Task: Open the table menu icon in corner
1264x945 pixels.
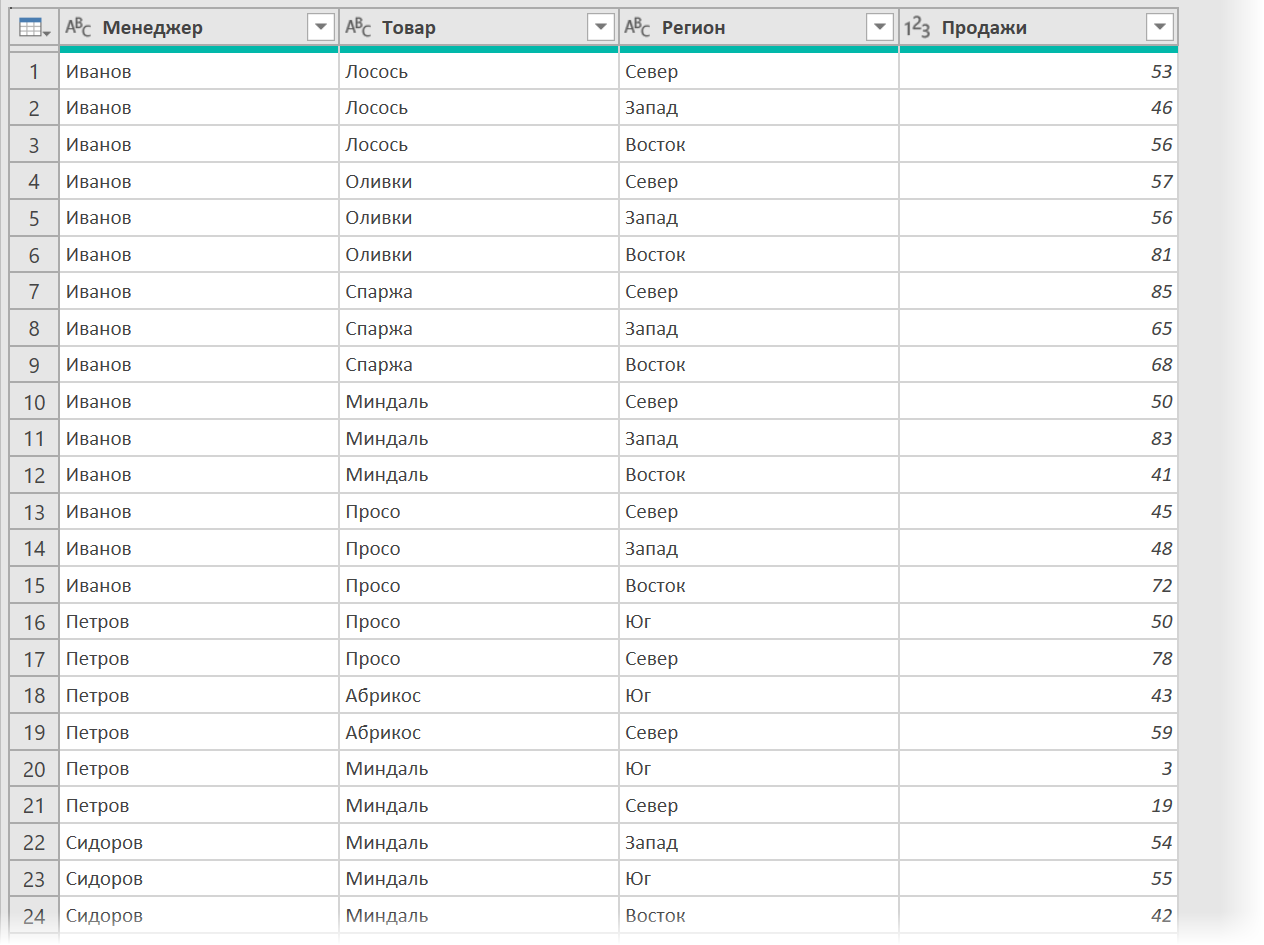Action: [x=35, y=28]
